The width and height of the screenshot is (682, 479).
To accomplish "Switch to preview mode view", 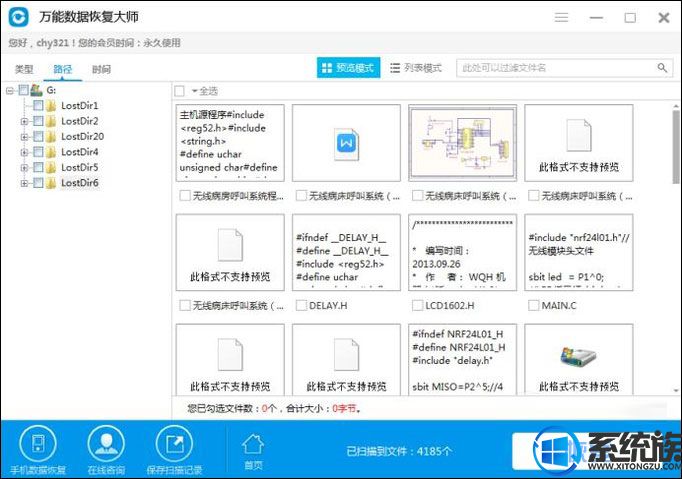I will tap(348, 68).
